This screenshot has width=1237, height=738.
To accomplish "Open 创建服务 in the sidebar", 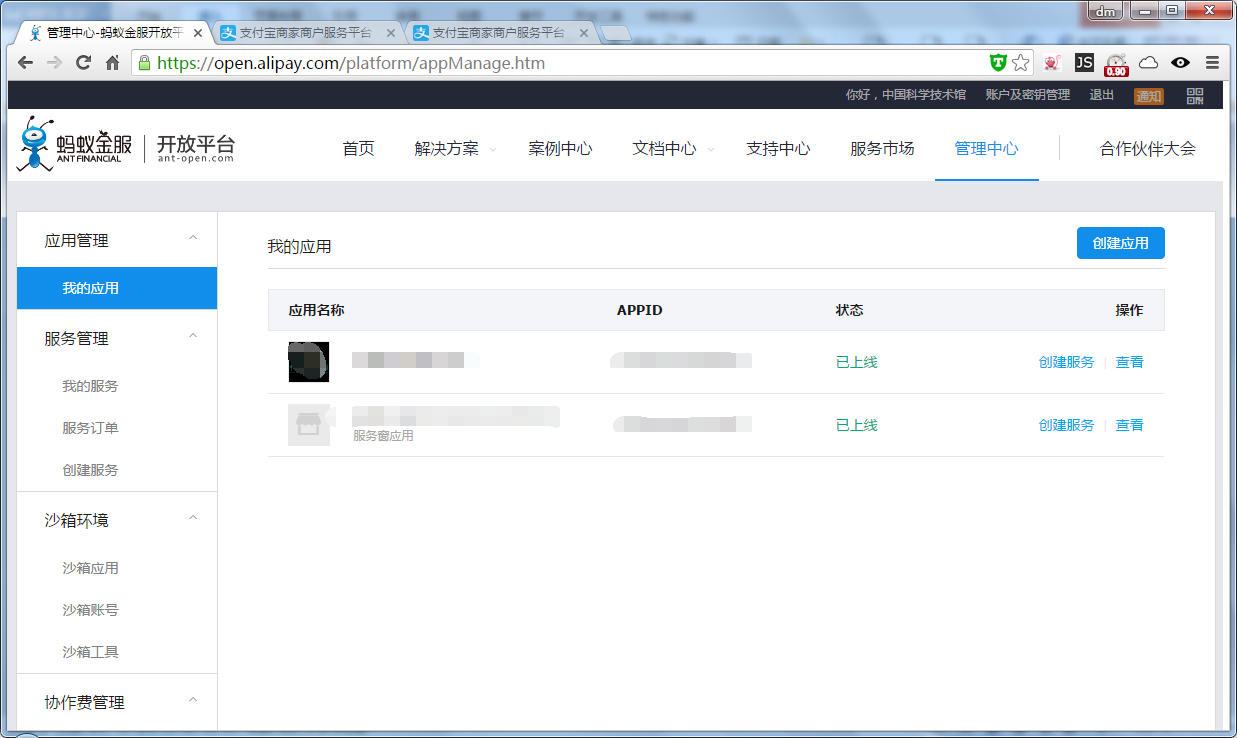I will point(90,470).
